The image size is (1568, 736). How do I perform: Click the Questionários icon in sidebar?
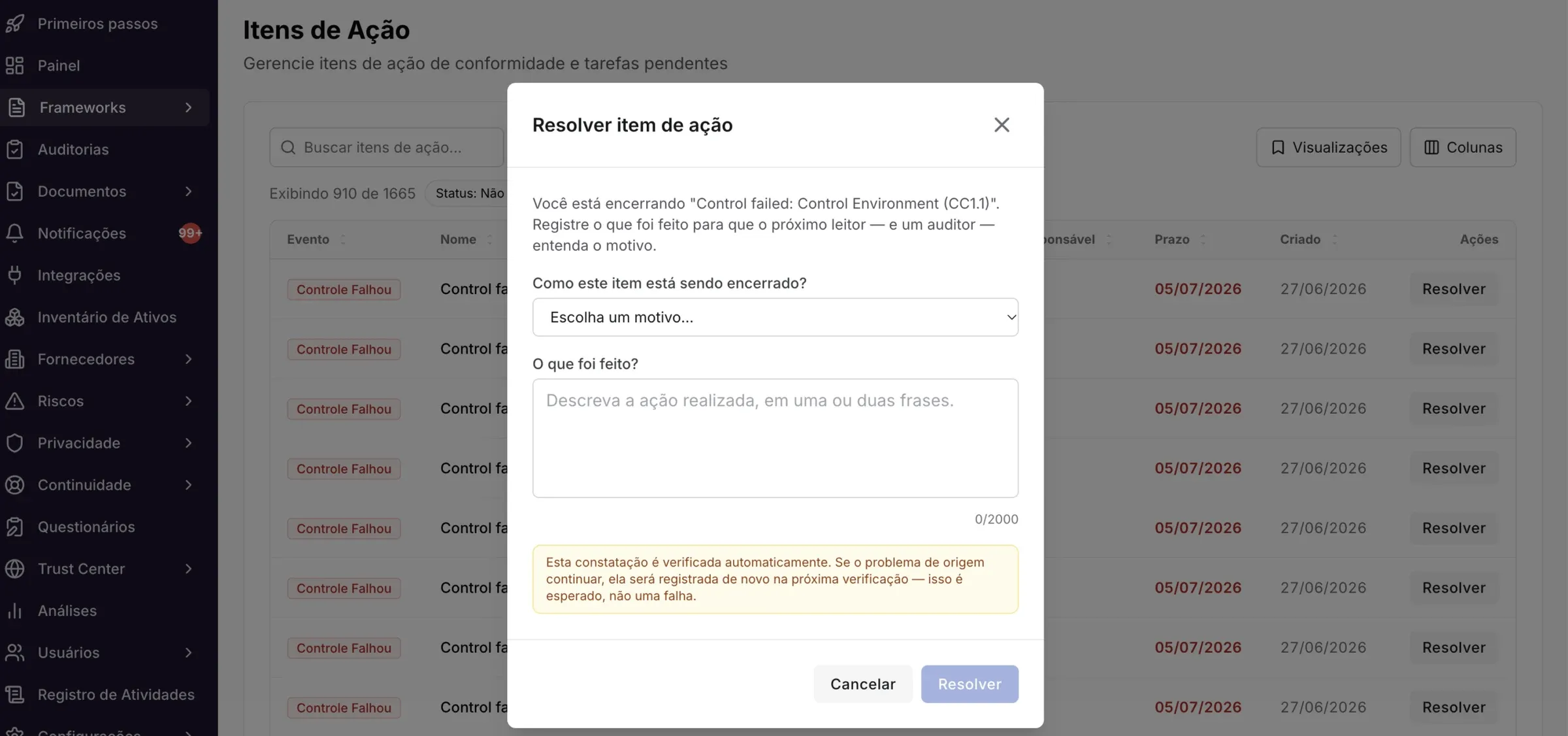(x=14, y=527)
